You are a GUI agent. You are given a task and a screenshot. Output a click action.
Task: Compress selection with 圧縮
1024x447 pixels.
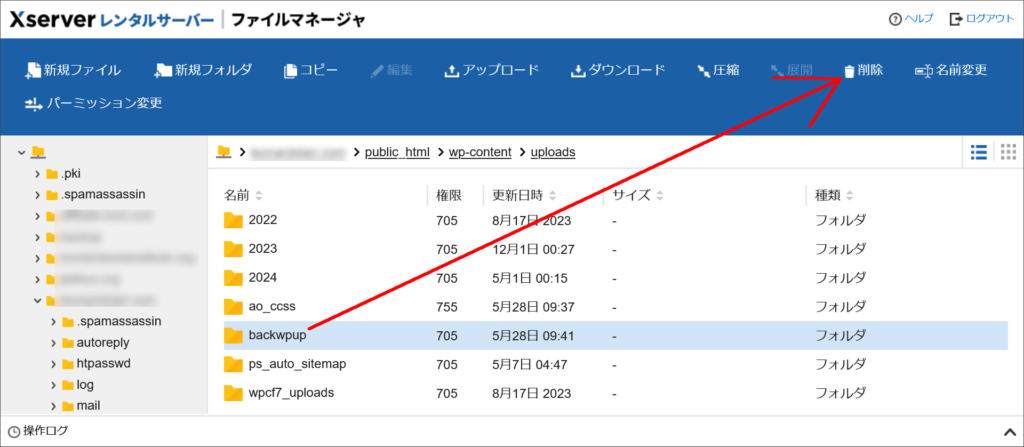(x=718, y=70)
